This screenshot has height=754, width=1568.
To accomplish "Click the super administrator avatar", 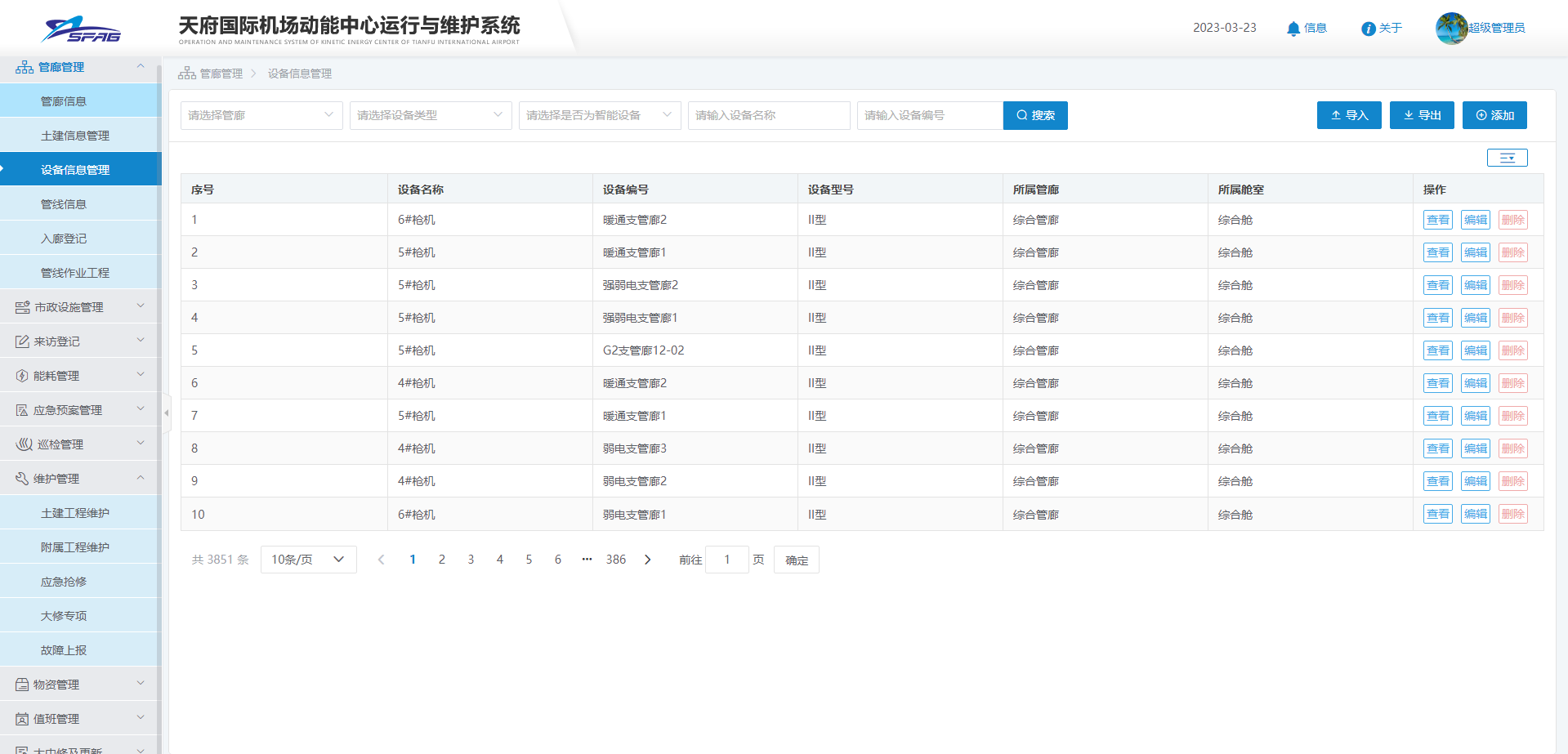I will [x=1451, y=29].
